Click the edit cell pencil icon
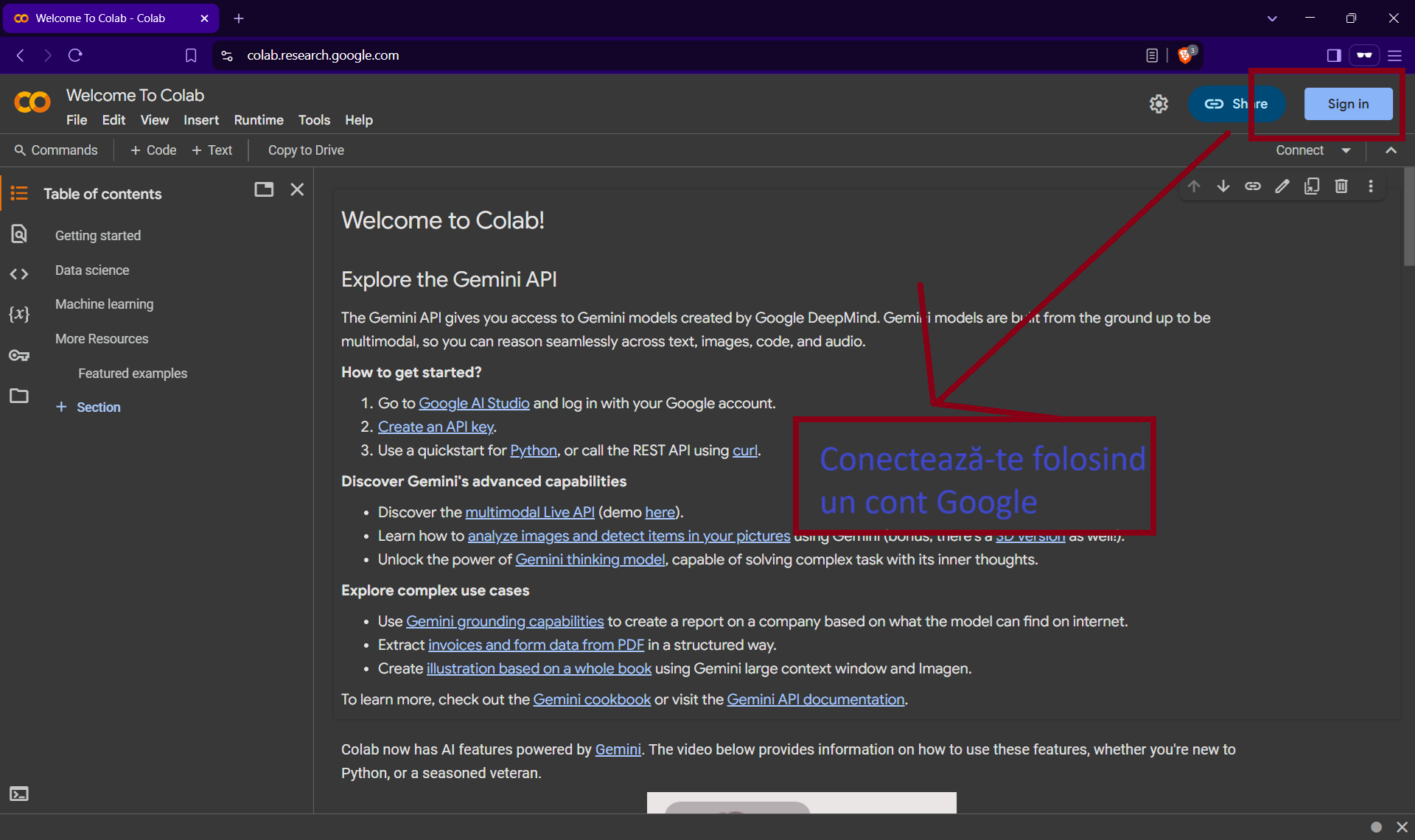 pyautogui.click(x=1282, y=186)
